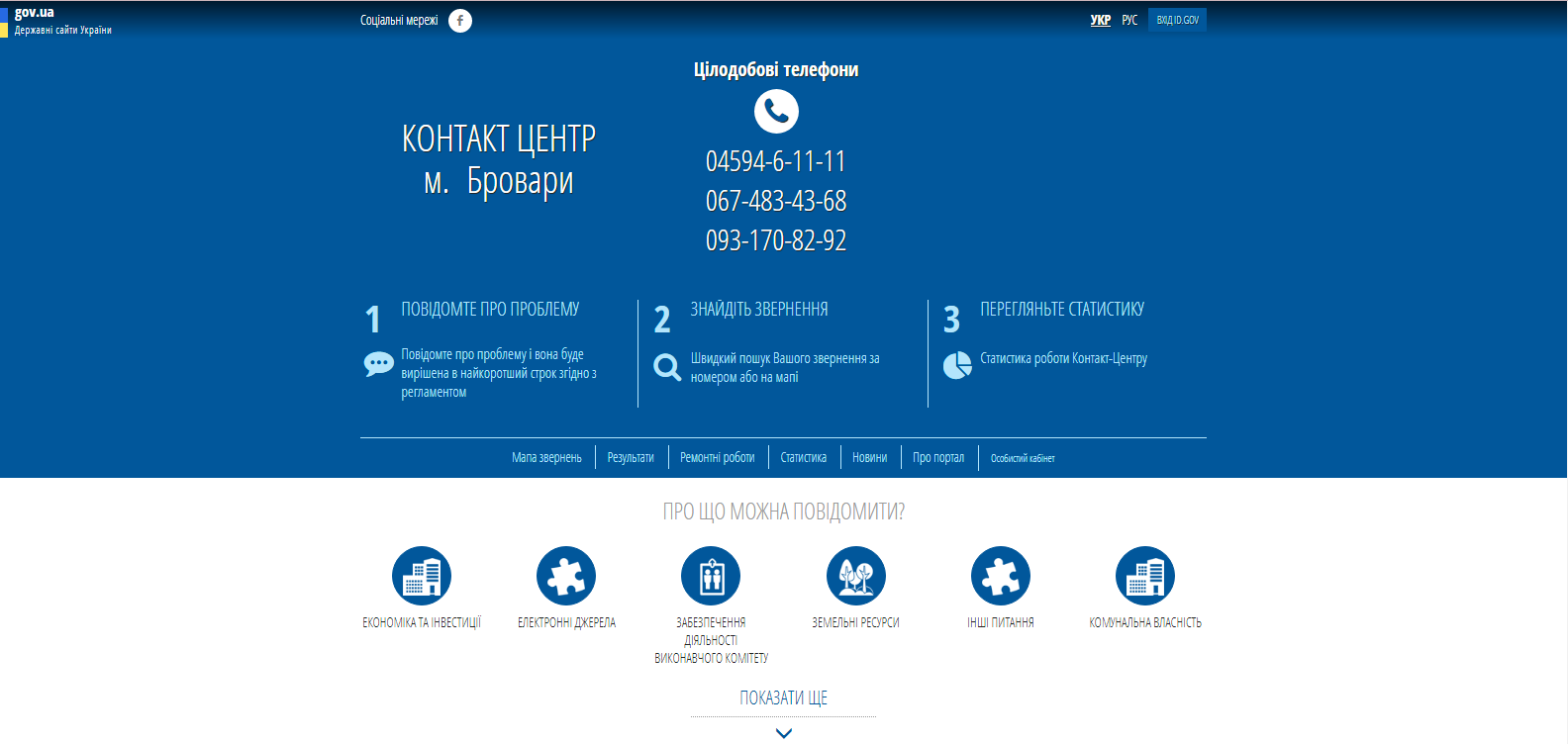Switch language to РУС

click(x=1129, y=20)
